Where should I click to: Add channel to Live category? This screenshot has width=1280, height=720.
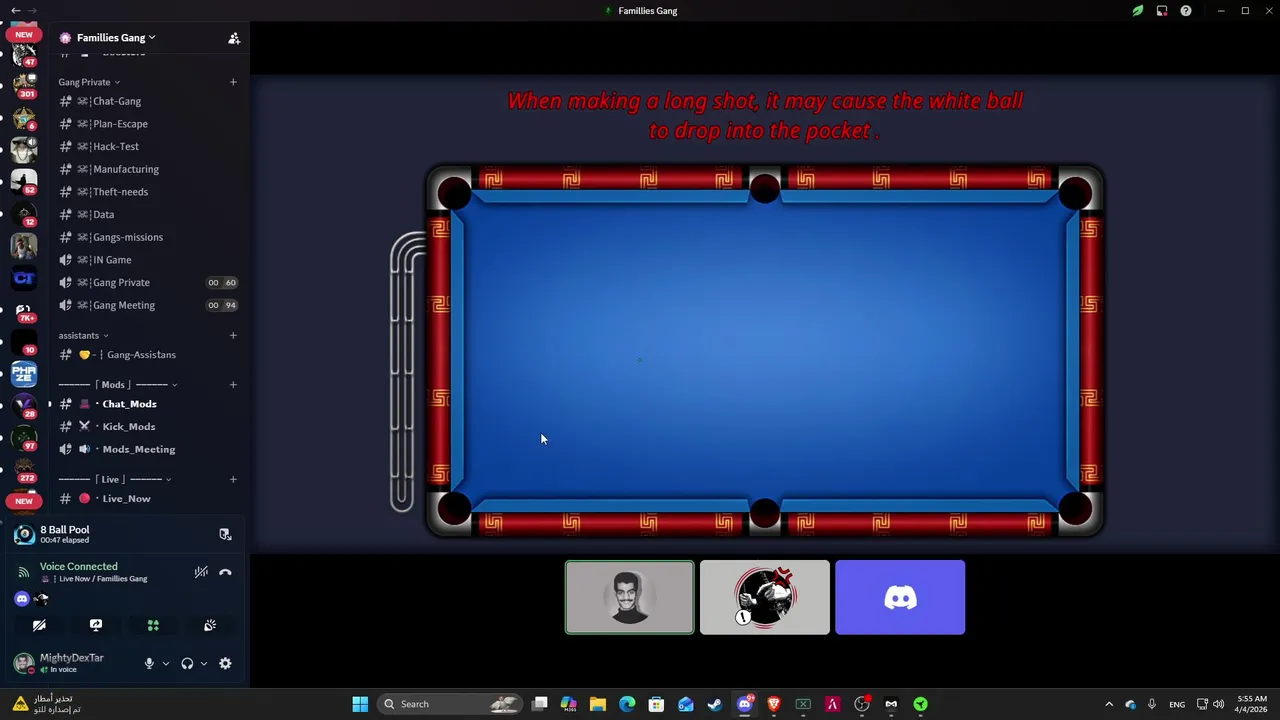click(x=233, y=479)
